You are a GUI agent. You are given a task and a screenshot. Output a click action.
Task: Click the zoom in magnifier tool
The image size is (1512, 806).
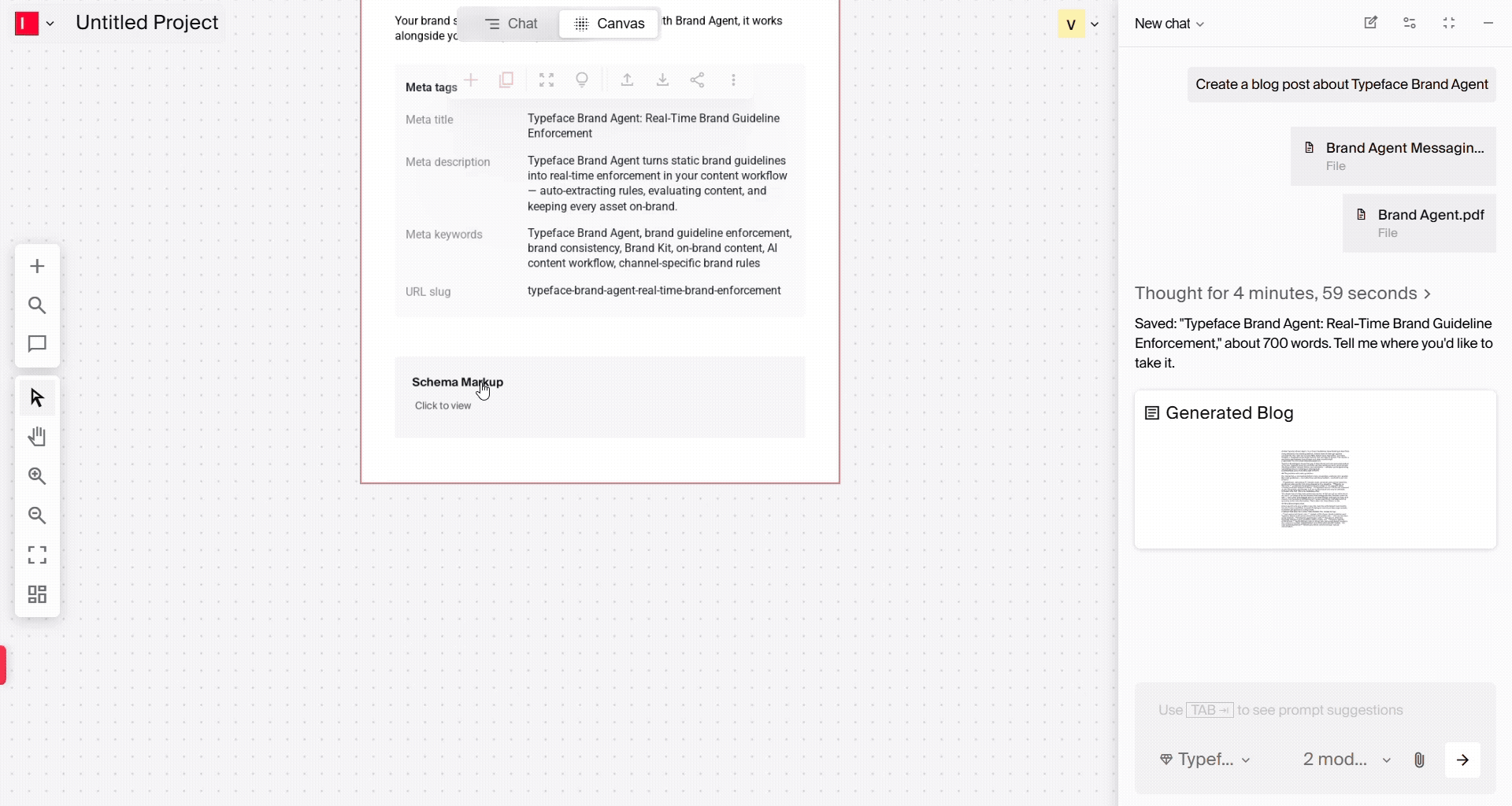[37, 476]
